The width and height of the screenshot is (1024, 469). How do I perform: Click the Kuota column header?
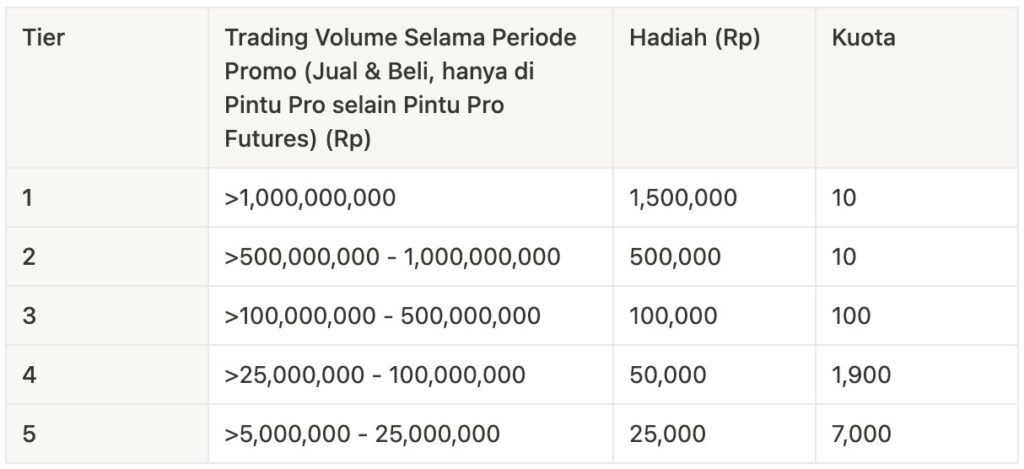(x=863, y=39)
